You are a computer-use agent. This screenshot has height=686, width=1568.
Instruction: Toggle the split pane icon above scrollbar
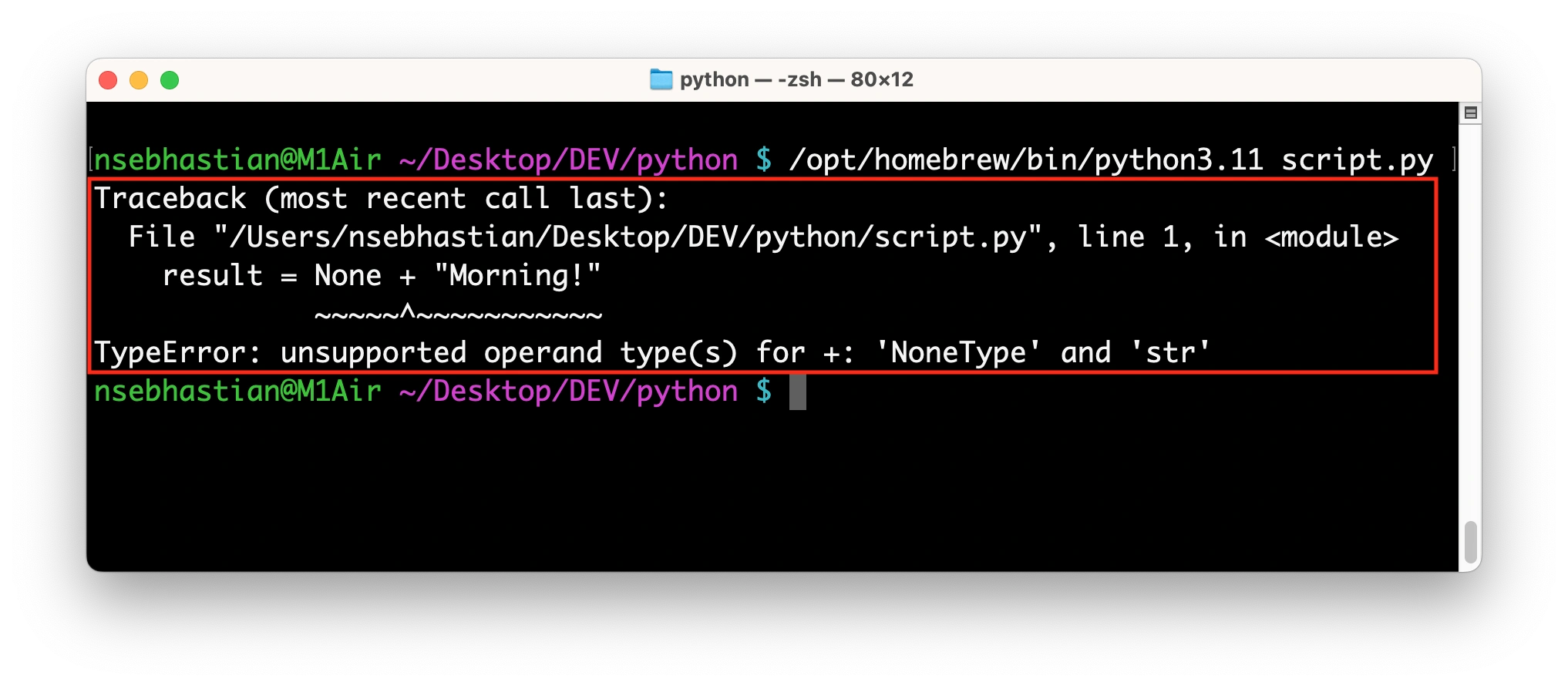1470,113
